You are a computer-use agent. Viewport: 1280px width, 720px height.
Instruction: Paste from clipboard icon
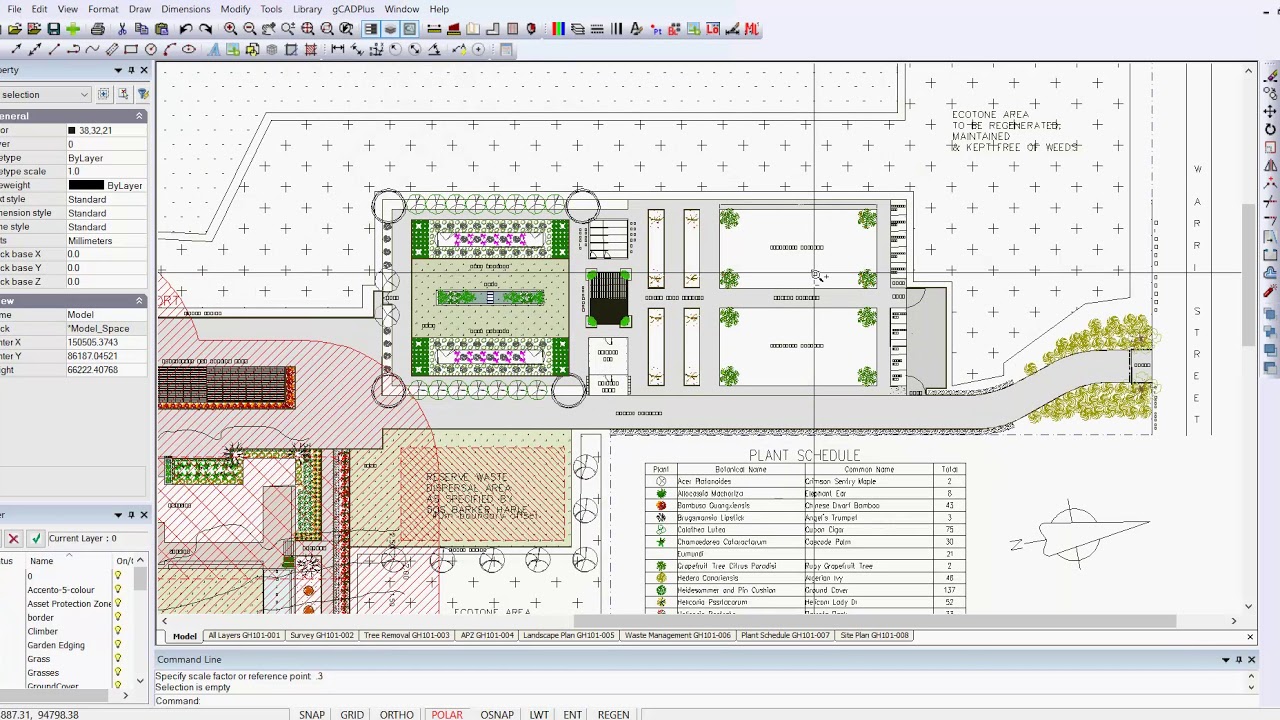tap(161, 29)
